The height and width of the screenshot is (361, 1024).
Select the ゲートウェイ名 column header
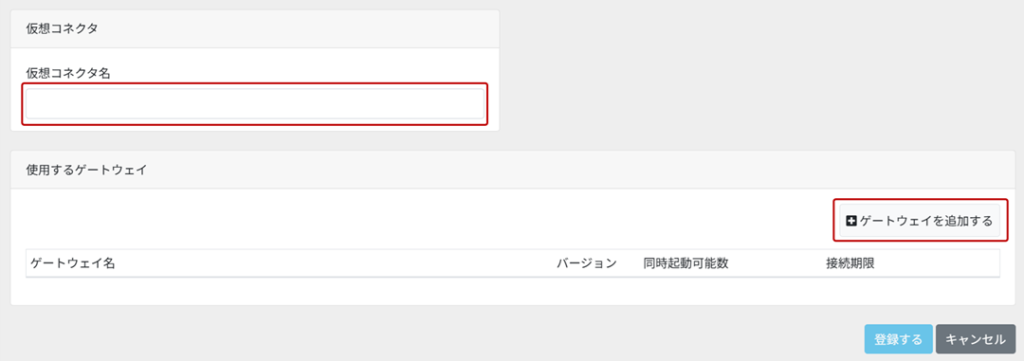73,264
